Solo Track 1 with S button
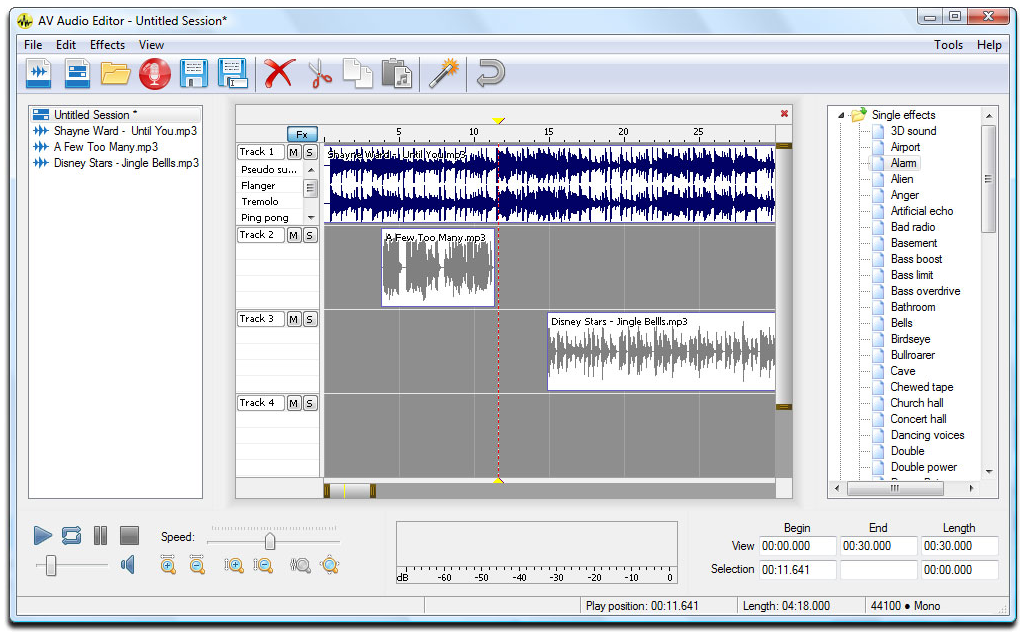The height and width of the screenshot is (634, 1022). click(x=310, y=152)
